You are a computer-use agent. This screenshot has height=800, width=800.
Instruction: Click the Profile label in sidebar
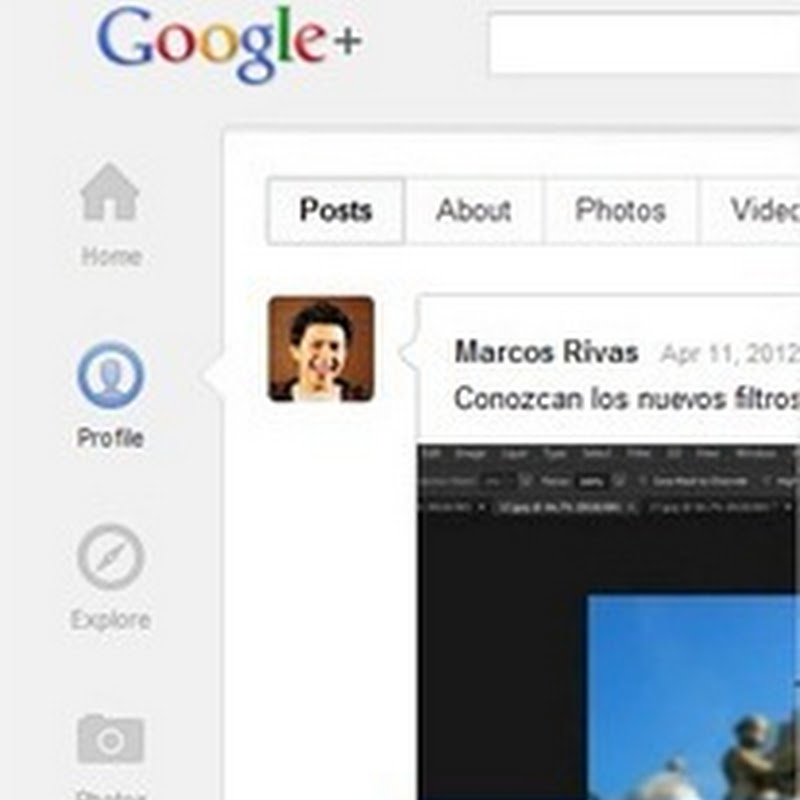[x=110, y=438]
